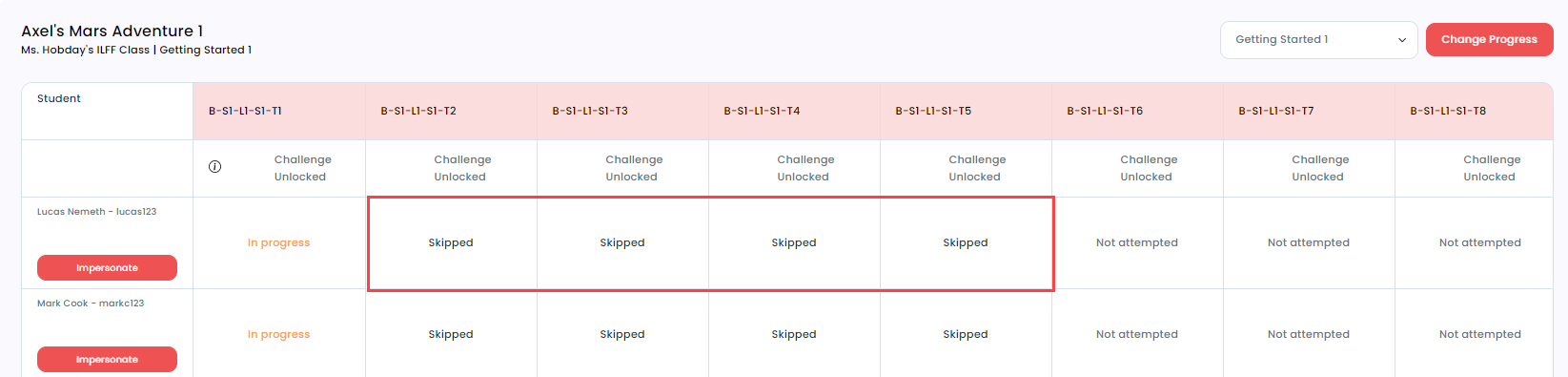Screen dimensions: 1568x377
Task: Open the Getting Started 1 dropdown
Action: click(1319, 40)
